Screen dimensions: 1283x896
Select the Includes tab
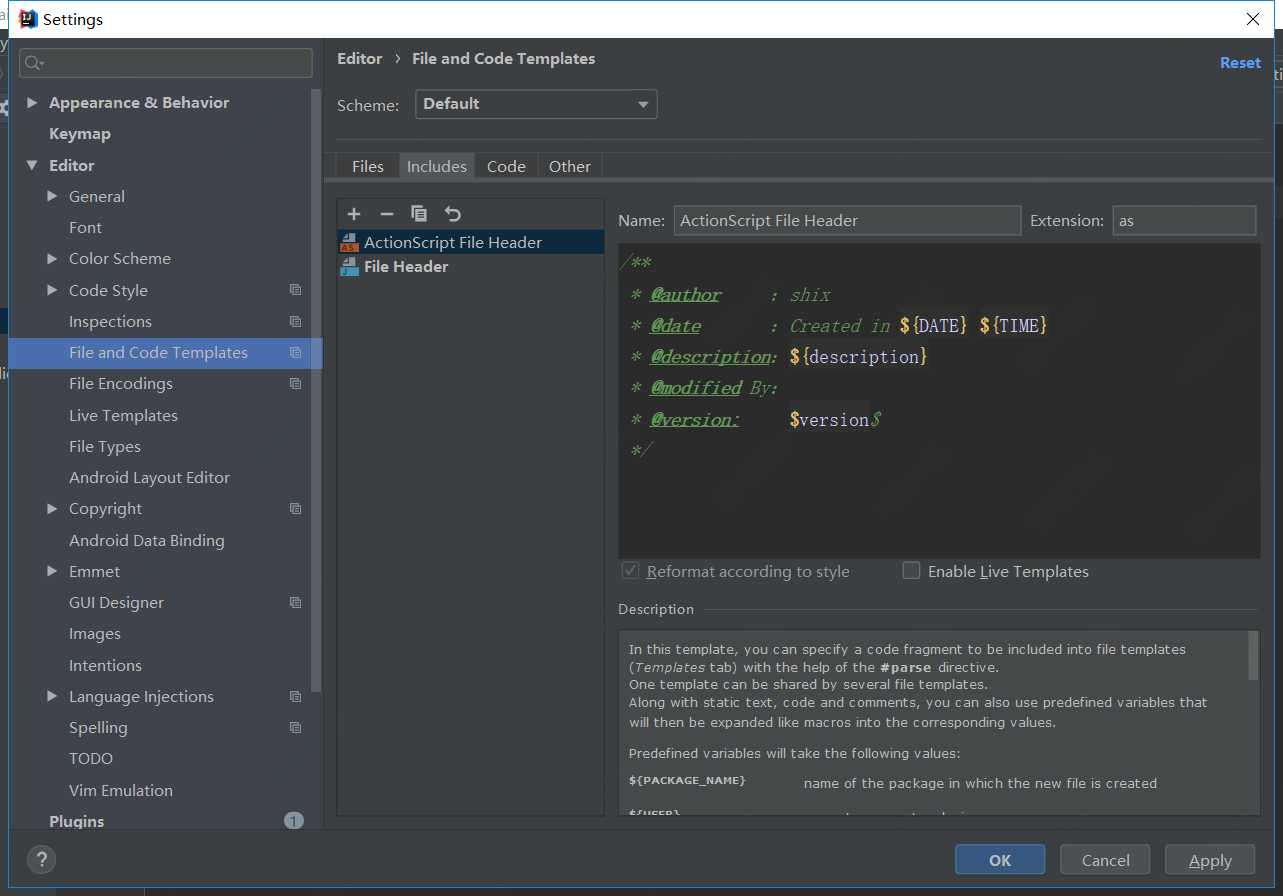(x=437, y=166)
